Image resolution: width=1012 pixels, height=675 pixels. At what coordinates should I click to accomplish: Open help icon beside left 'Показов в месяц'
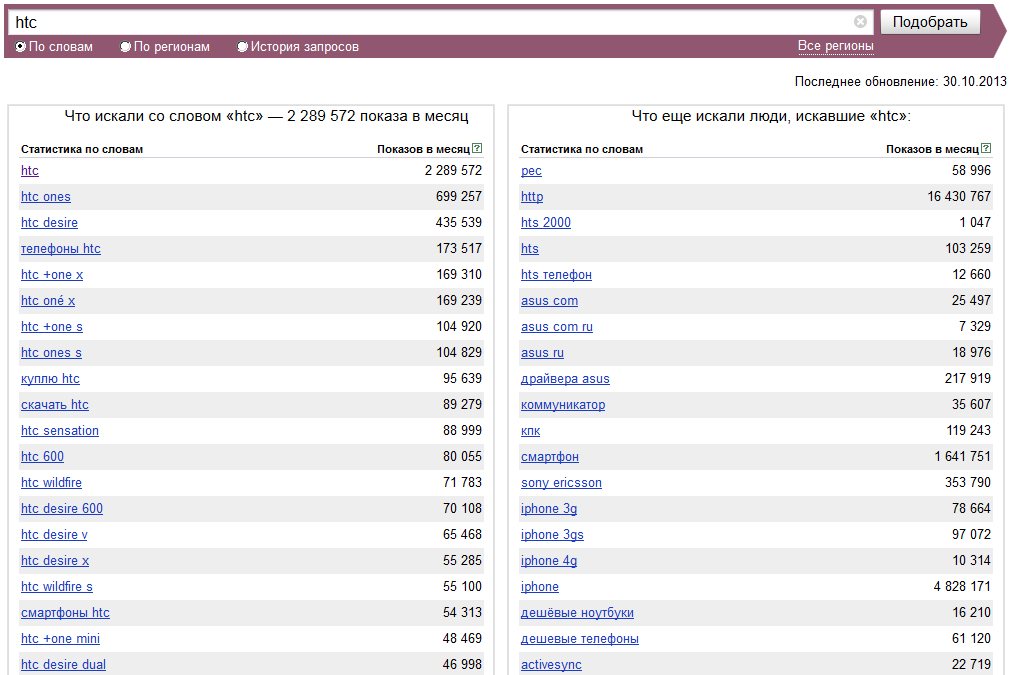[x=477, y=148]
